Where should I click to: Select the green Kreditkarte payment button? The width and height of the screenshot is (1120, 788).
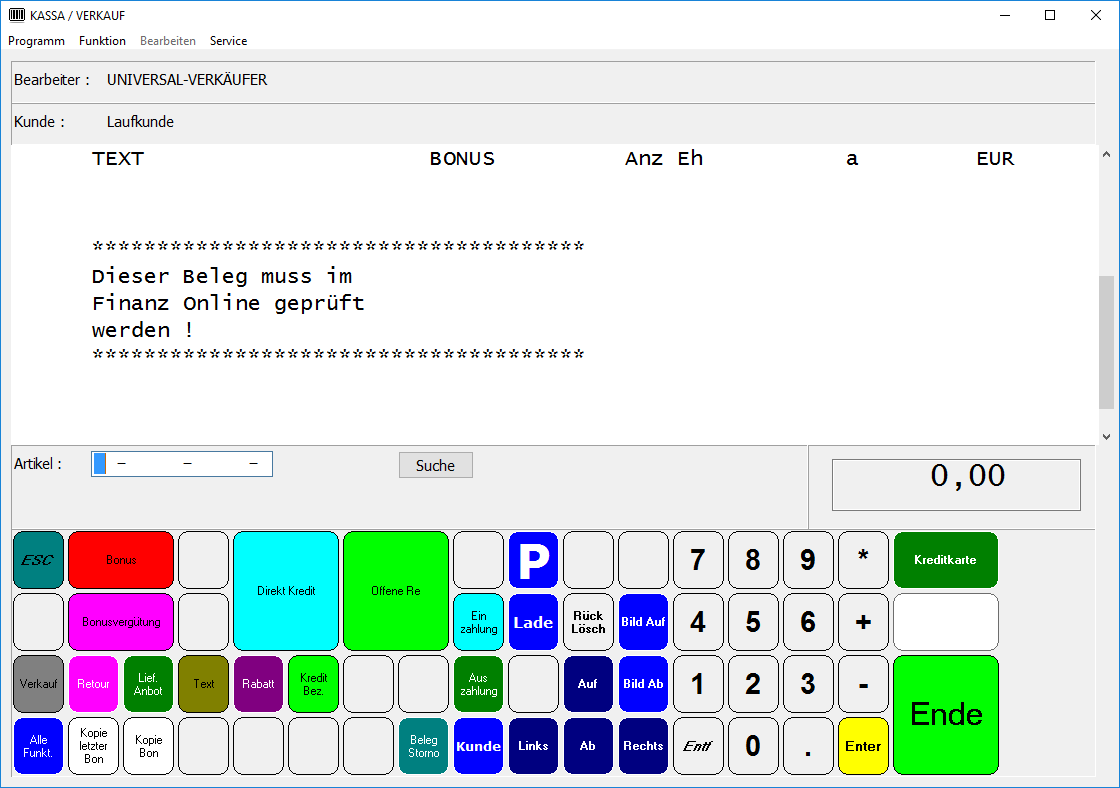coord(945,560)
